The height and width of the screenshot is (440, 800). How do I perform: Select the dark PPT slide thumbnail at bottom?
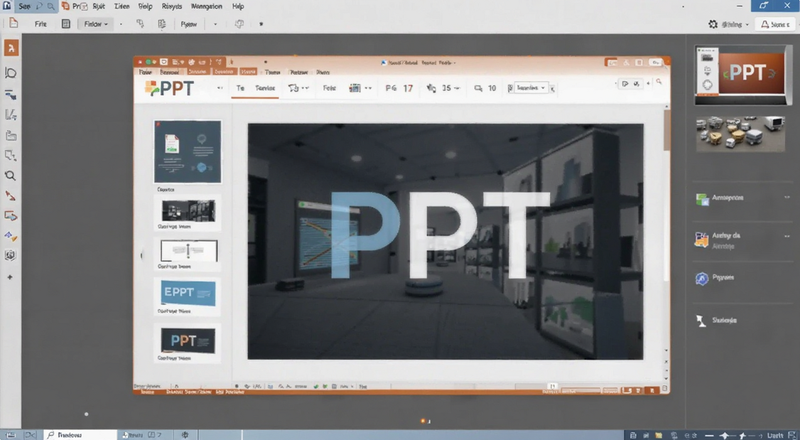(188, 340)
